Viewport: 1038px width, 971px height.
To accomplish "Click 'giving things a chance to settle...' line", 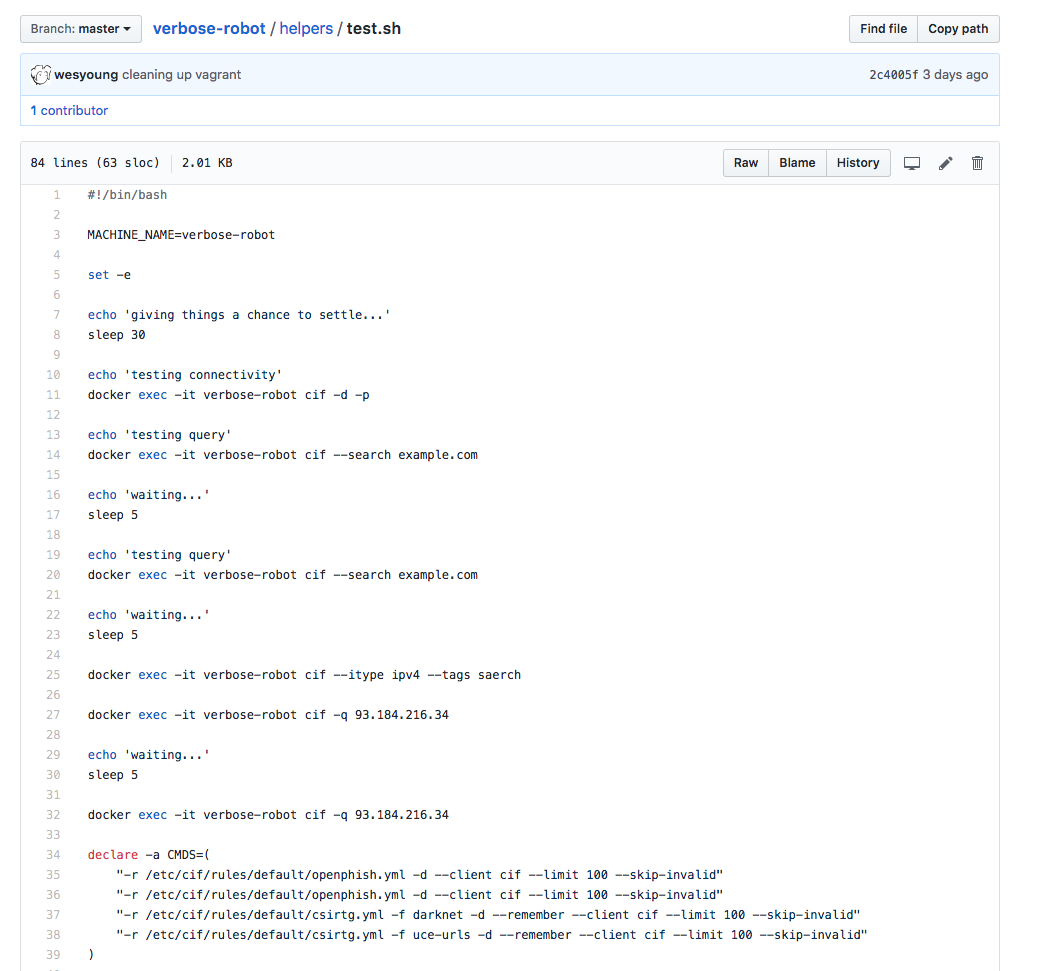I will [239, 315].
